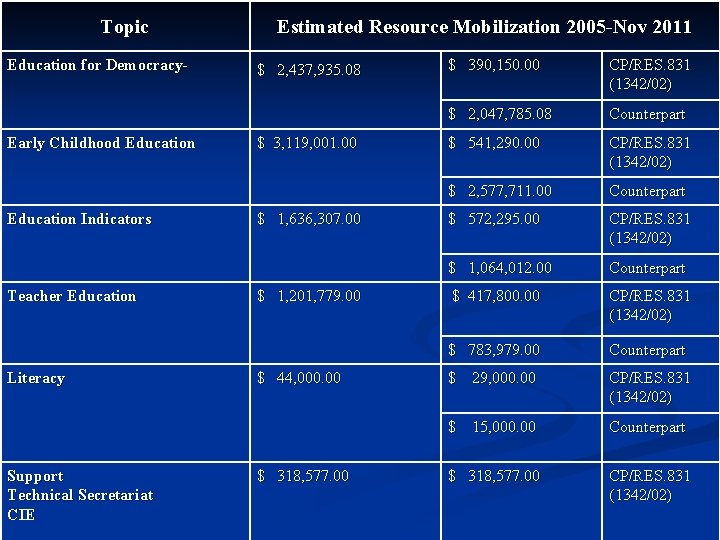The height and width of the screenshot is (540, 720).
Task: Click the 'Literacy' topic cell
Action: [125, 413]
